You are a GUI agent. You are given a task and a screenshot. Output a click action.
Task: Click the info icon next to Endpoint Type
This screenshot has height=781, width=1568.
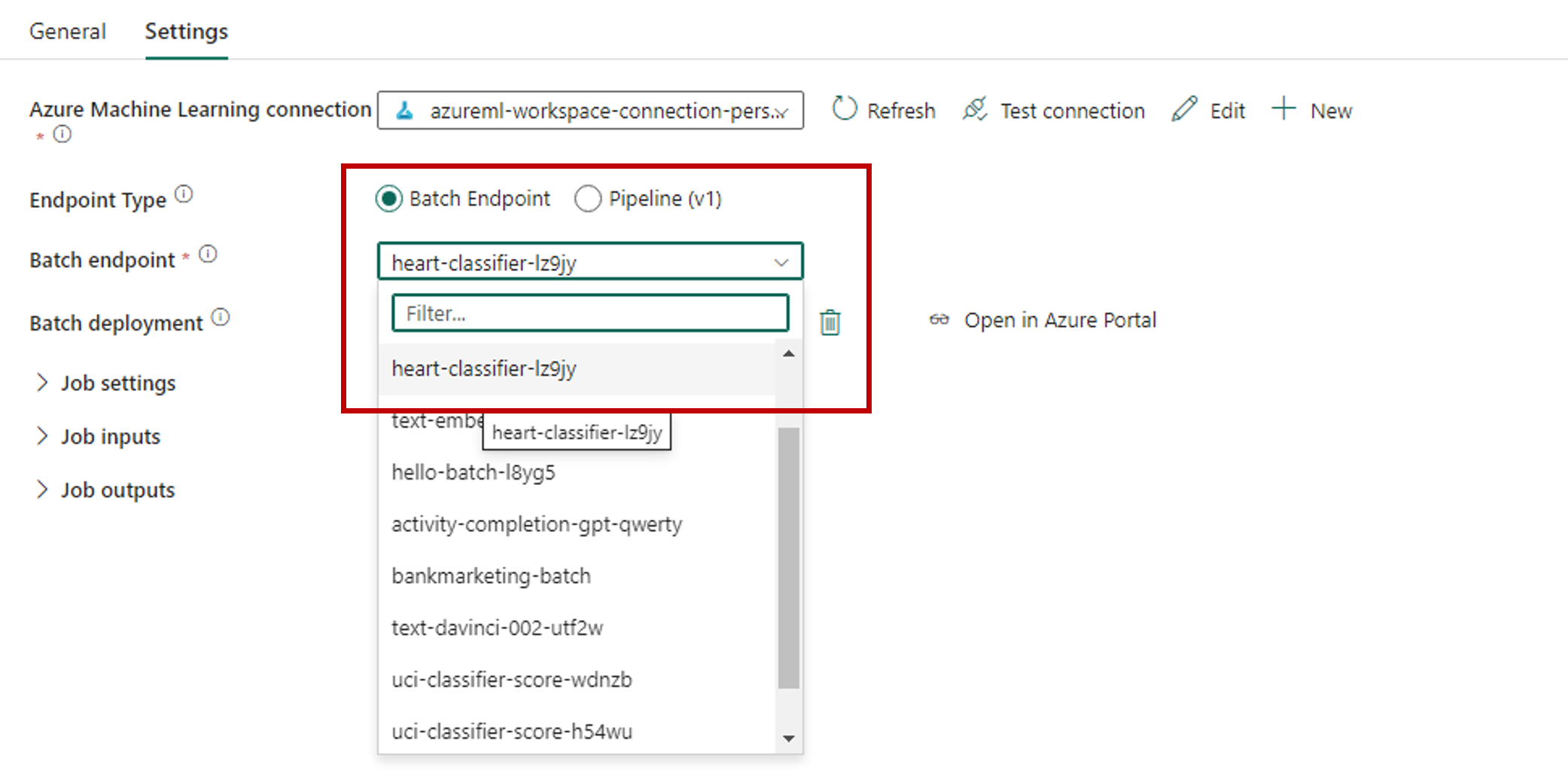click(184, 195)
